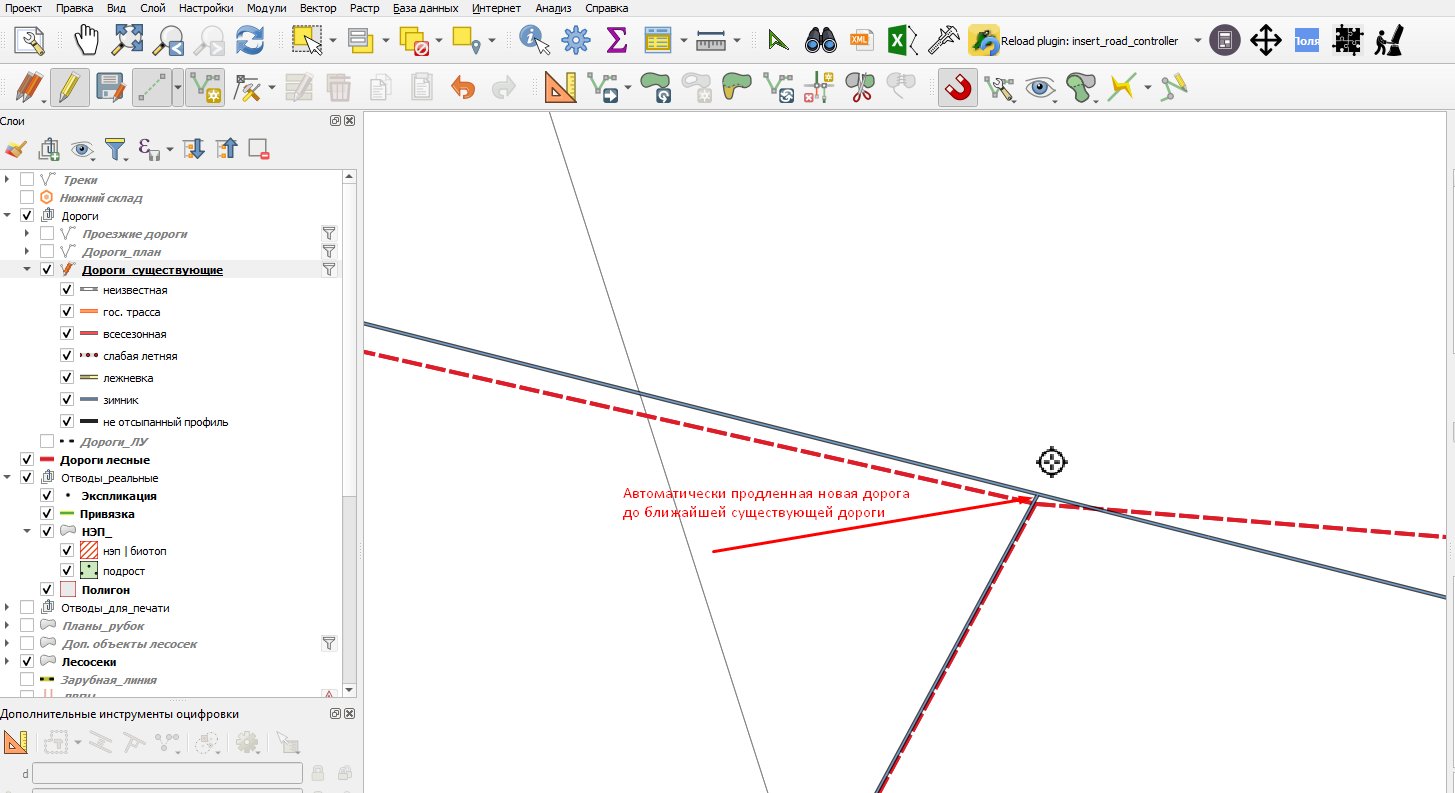Click the Reload plugin icon

click(984, 41)
